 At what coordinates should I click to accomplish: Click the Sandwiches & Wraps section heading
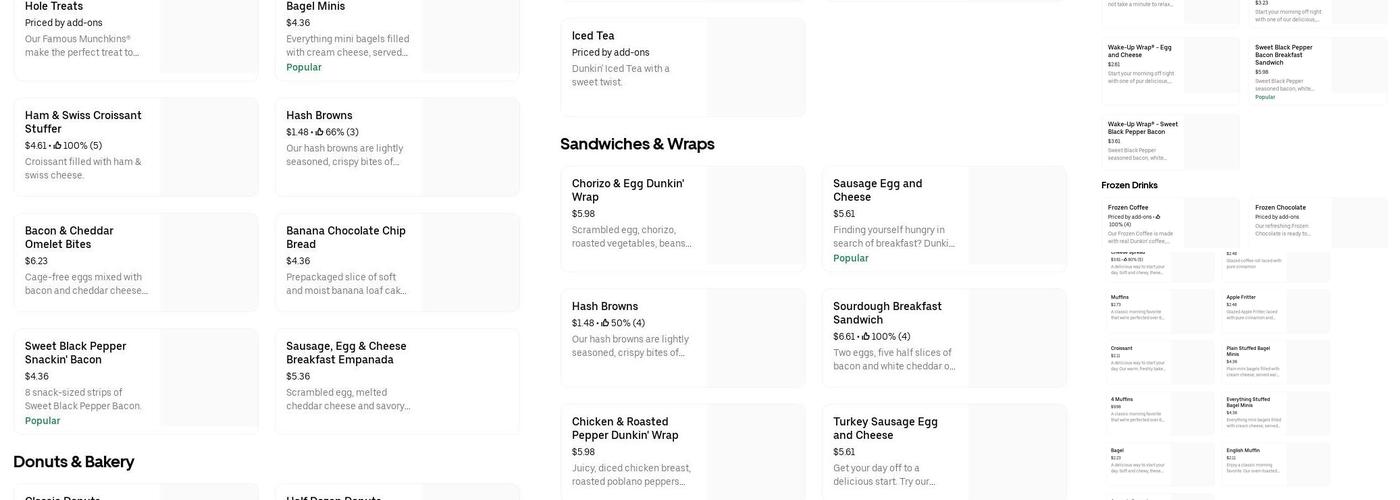click(637, 144)
